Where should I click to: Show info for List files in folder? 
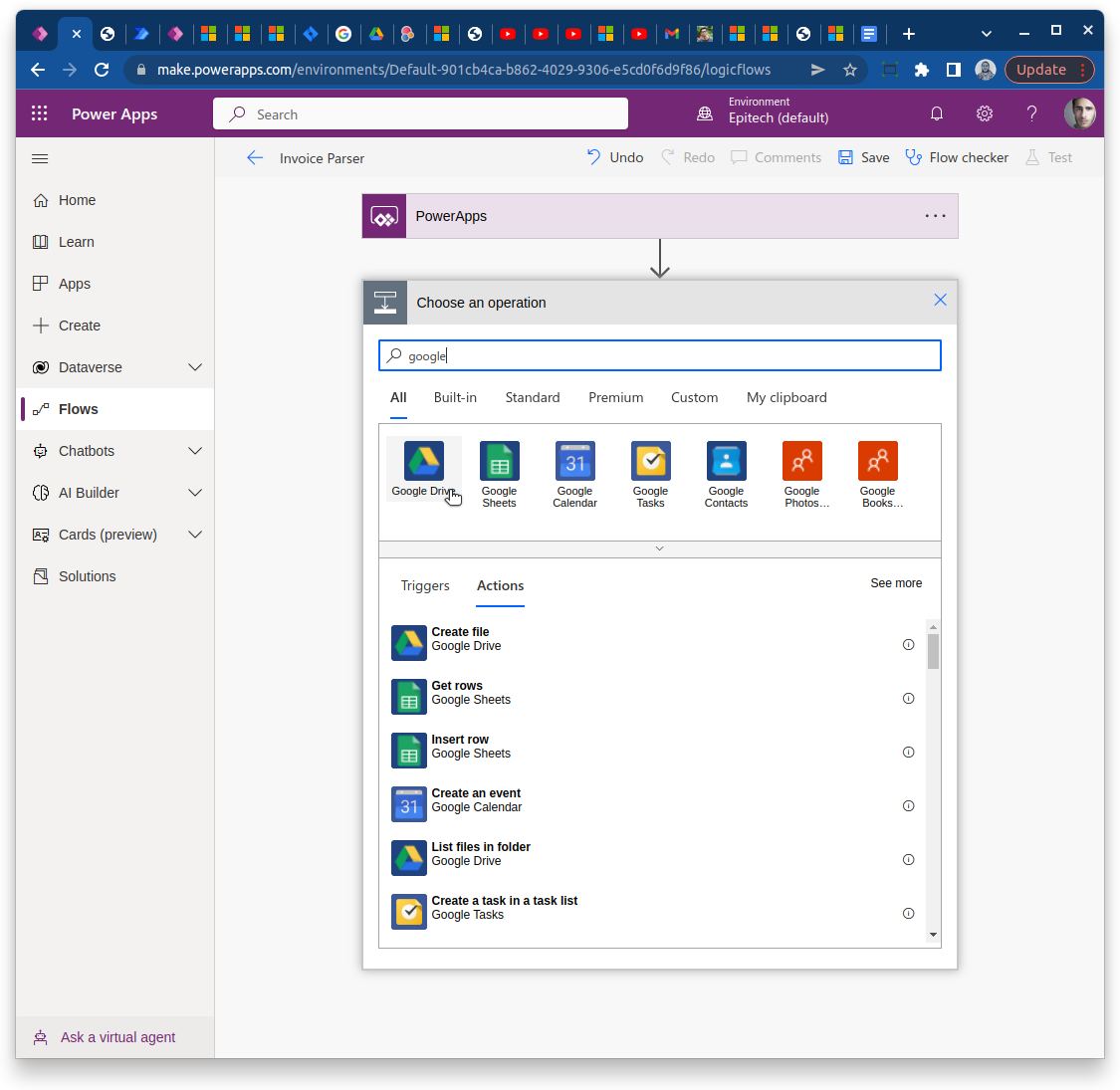click(x=908, y=859)
